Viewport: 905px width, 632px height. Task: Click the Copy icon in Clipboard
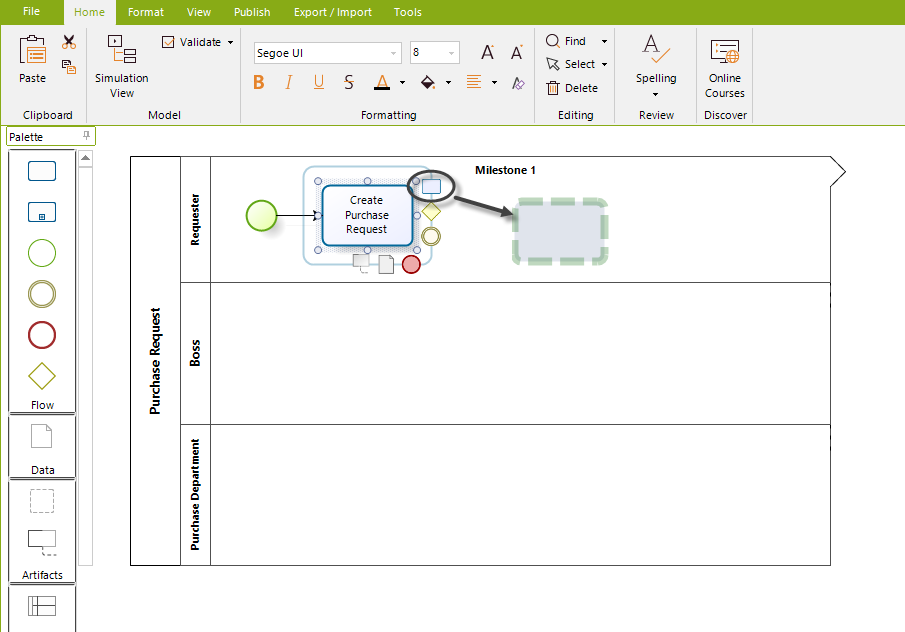pos(69,67)
